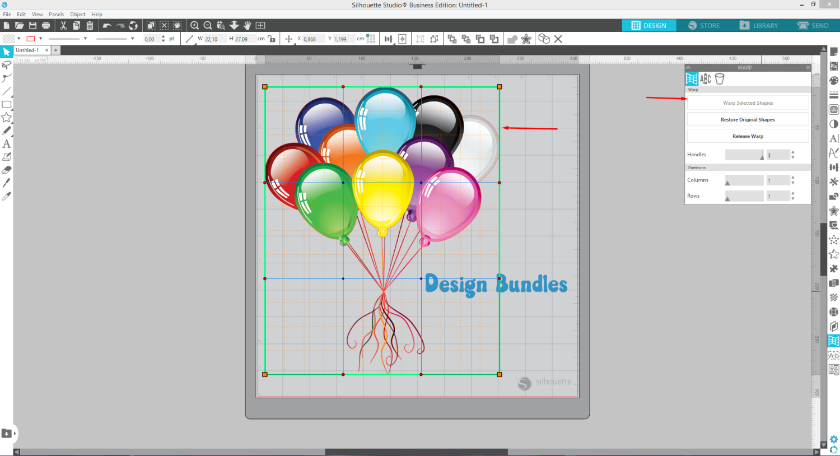Open the Line Style panel icon
The width and height of the screenshot is (840, 456).
pyautogui.click(x=834, y=95)
